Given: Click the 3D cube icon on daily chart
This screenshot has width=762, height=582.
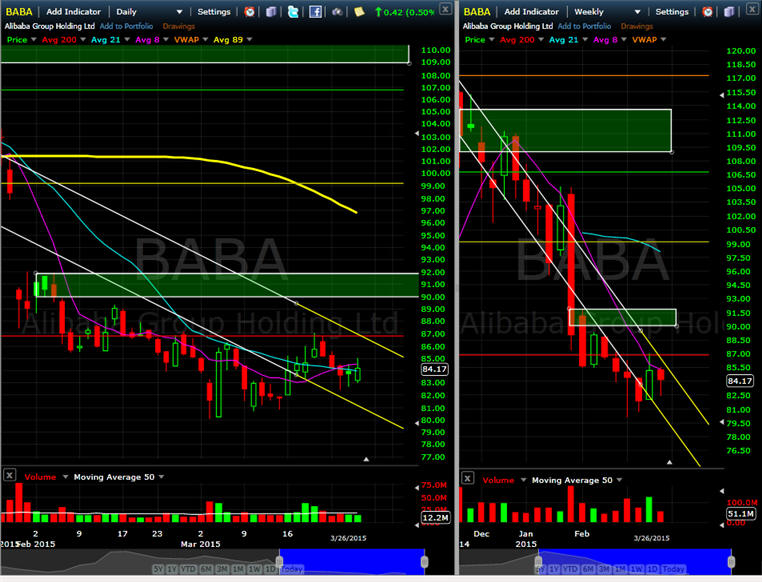Looking at the screenshot, I should (x=269, y=11).
